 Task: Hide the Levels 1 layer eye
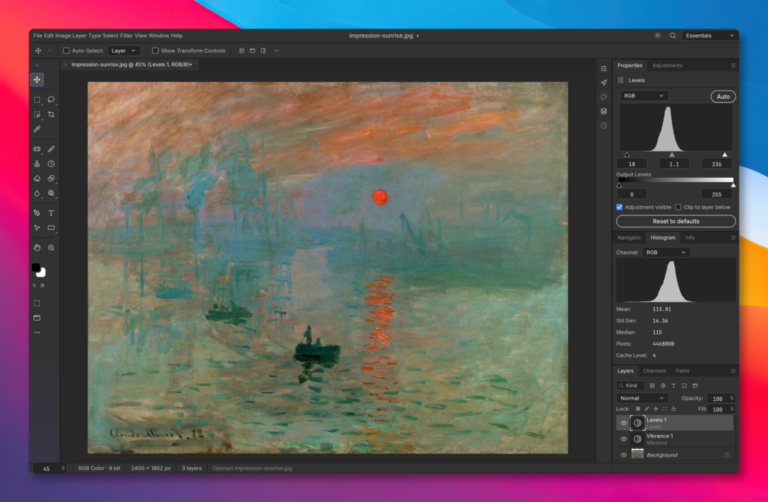point(624,423)
